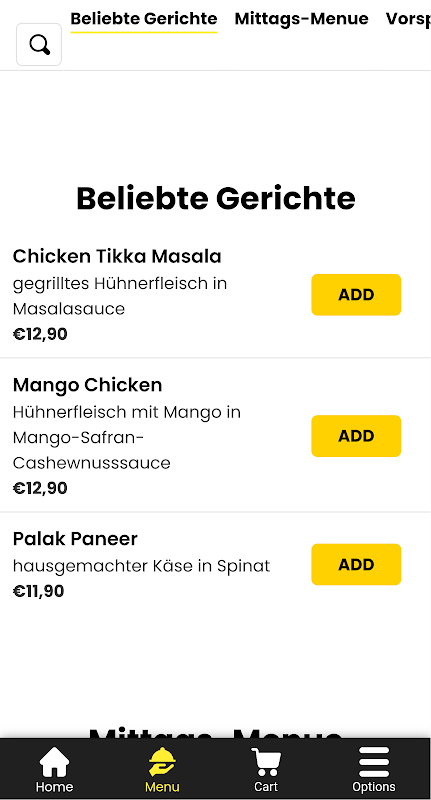This screenshot has width=431, height=800.
Task: Switch to Mittags-Menue tab
Action: [x=301, y=19]
